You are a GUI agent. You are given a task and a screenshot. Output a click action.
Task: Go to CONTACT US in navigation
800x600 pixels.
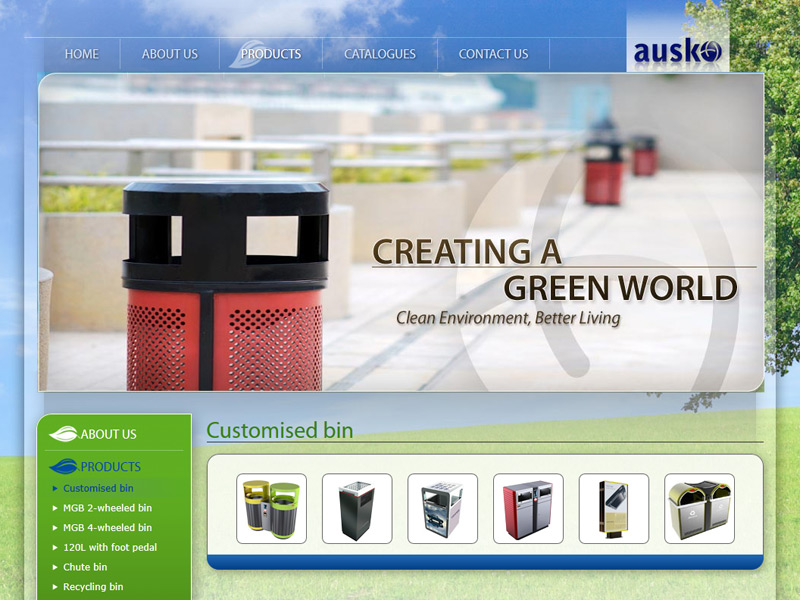[x=493, y=54]
